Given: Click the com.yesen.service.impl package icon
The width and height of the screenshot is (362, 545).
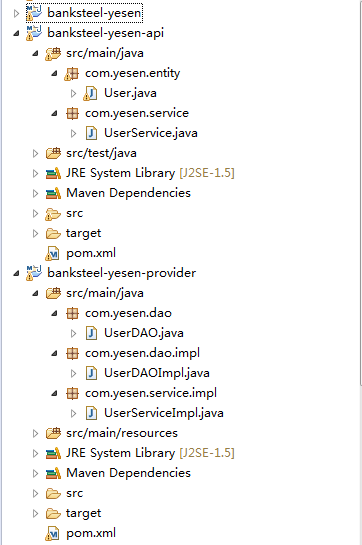Looking at the screenshot, I should [72, 393].
